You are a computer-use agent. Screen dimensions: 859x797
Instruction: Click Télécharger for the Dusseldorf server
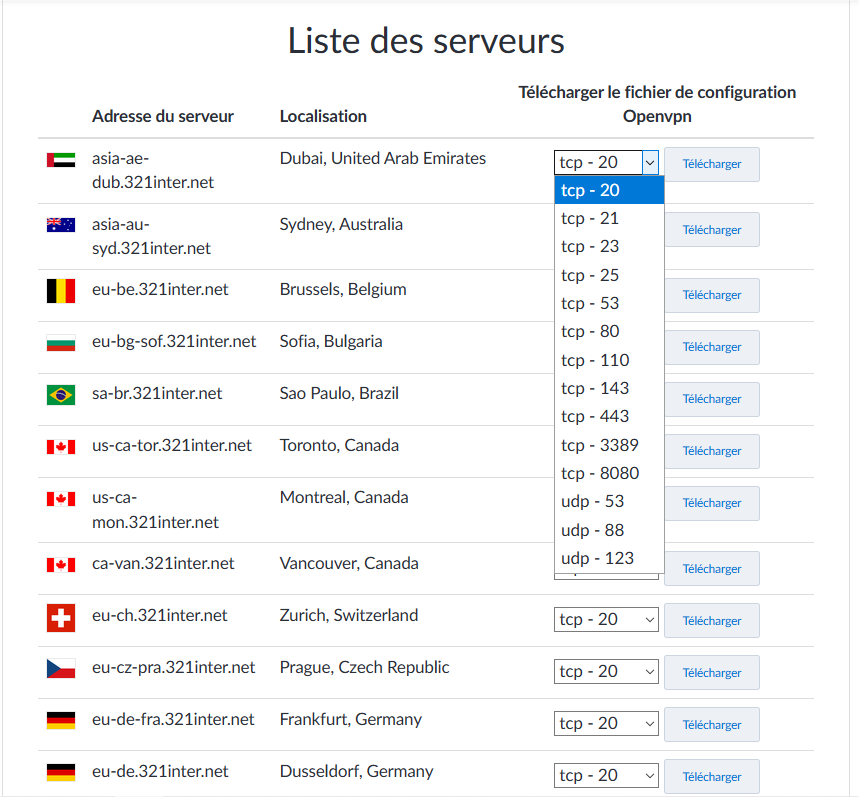click(711, 776)
